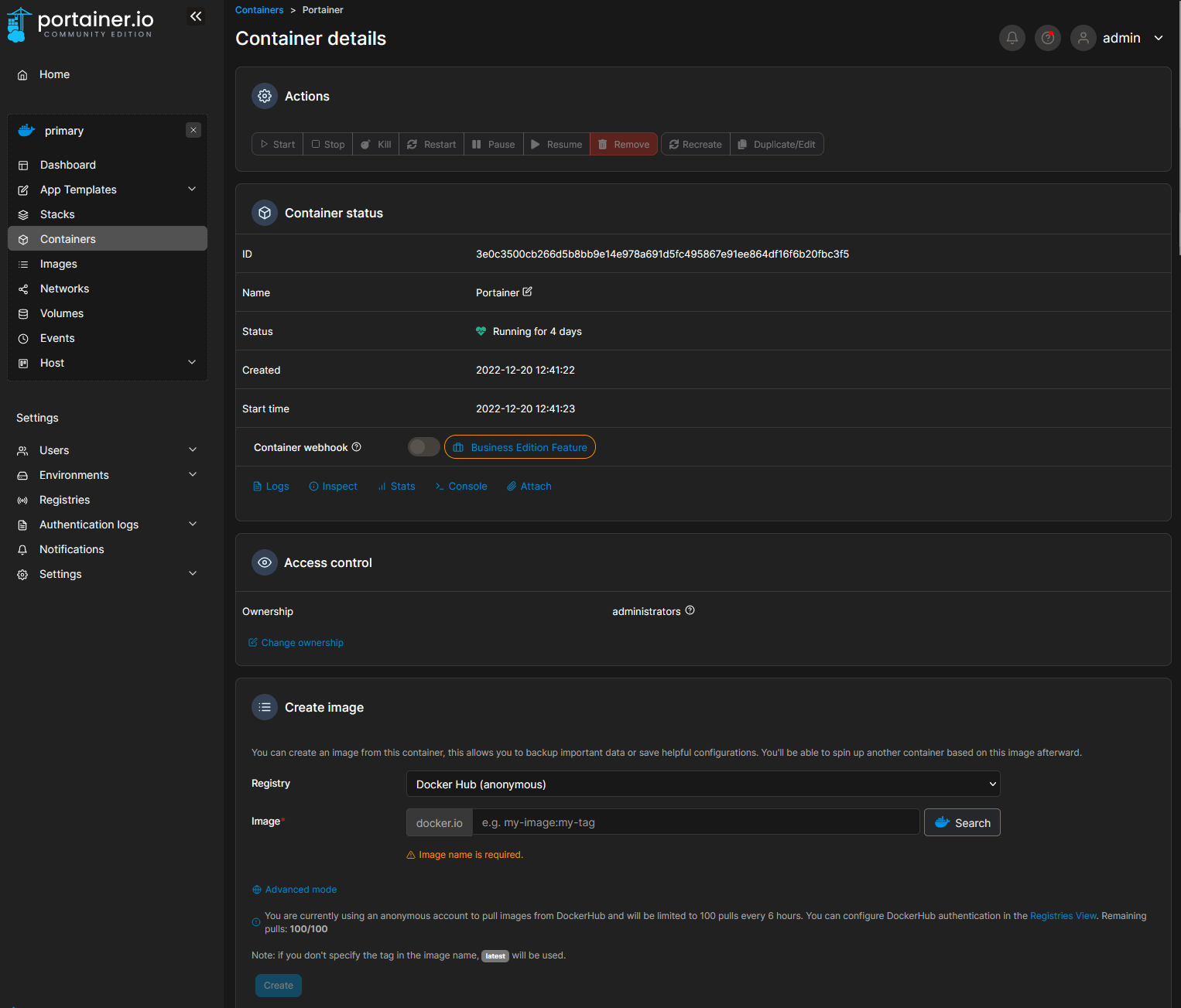Expand the Host sidebar section
This screenshot has height=1008, width=1181.
click(x=192, y=363)
